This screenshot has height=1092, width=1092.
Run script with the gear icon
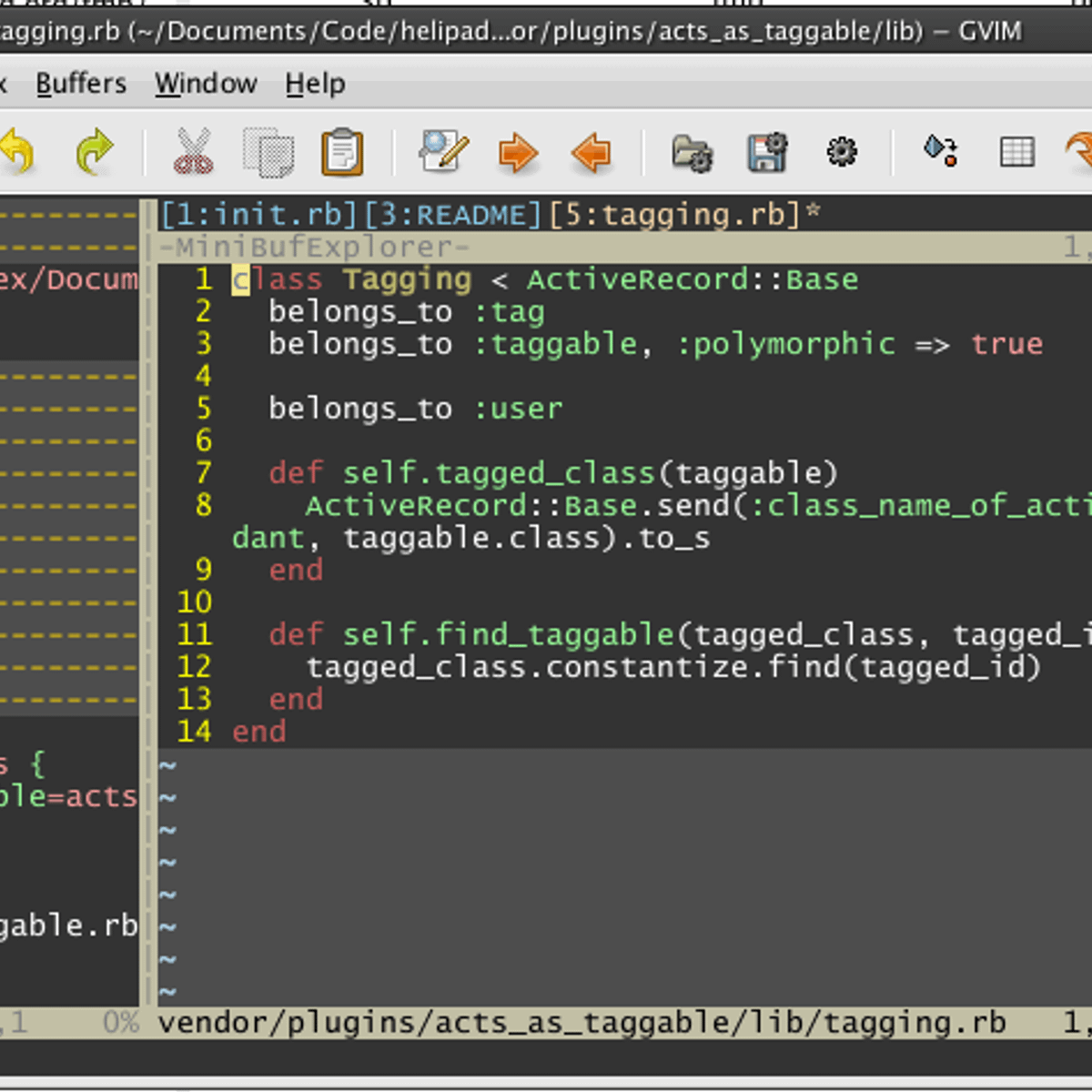point(842,151)
